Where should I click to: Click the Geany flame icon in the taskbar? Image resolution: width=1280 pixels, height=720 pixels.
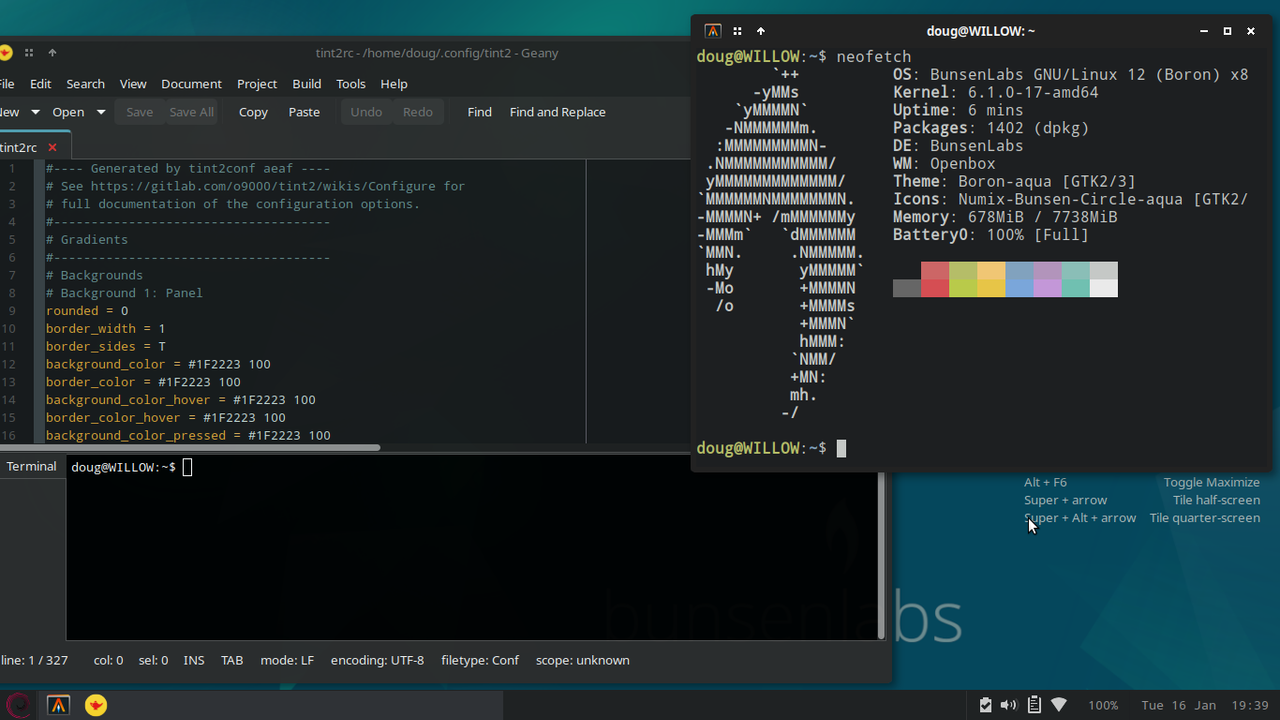95,704
